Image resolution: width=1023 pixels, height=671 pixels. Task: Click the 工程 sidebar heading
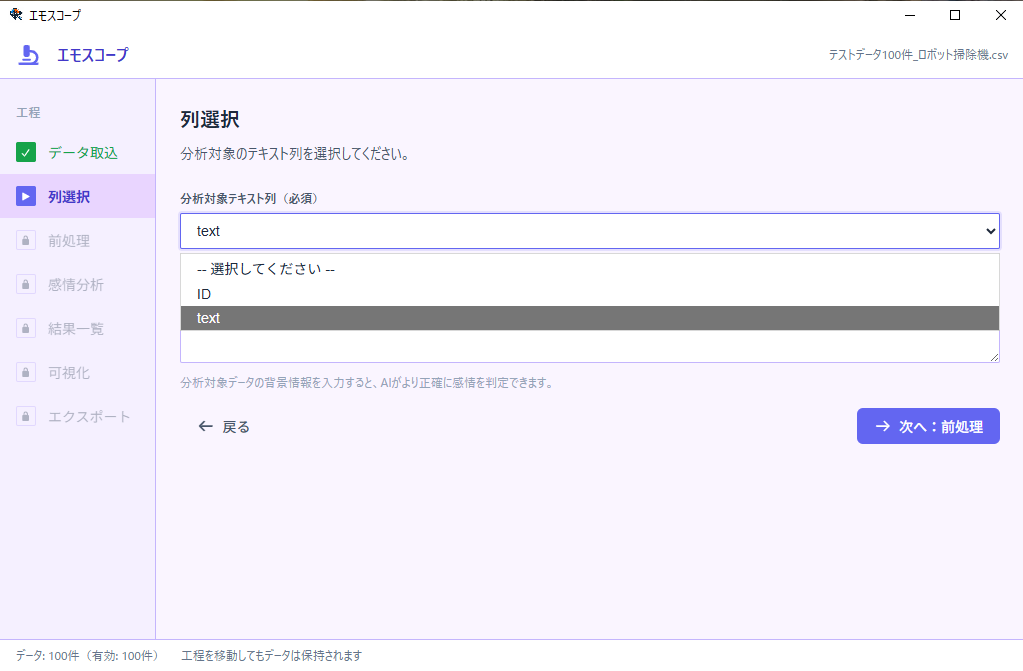28,112
